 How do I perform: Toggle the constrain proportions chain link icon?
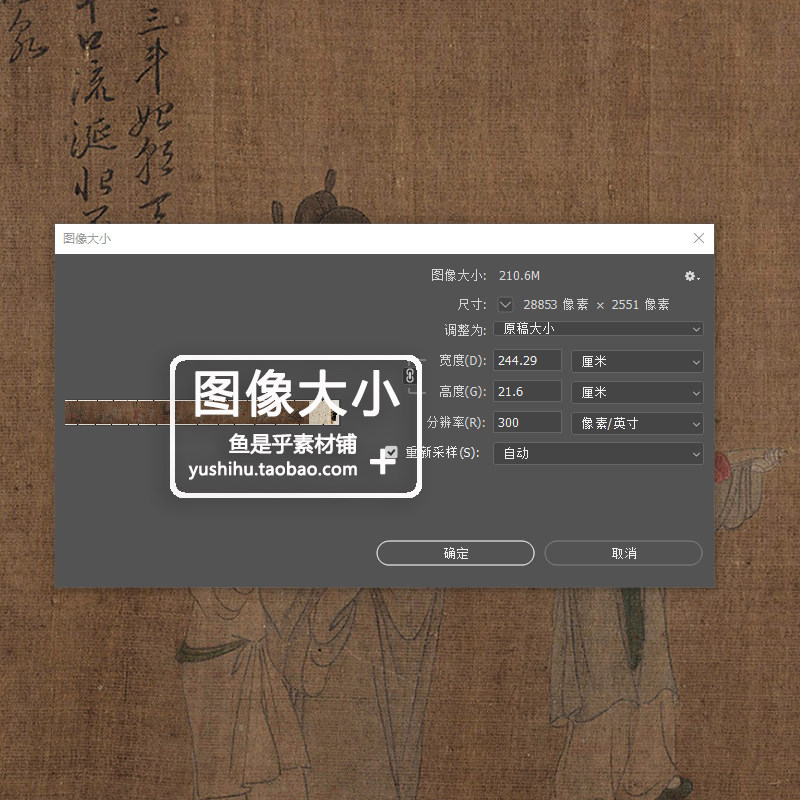click(x=410, y=376)
